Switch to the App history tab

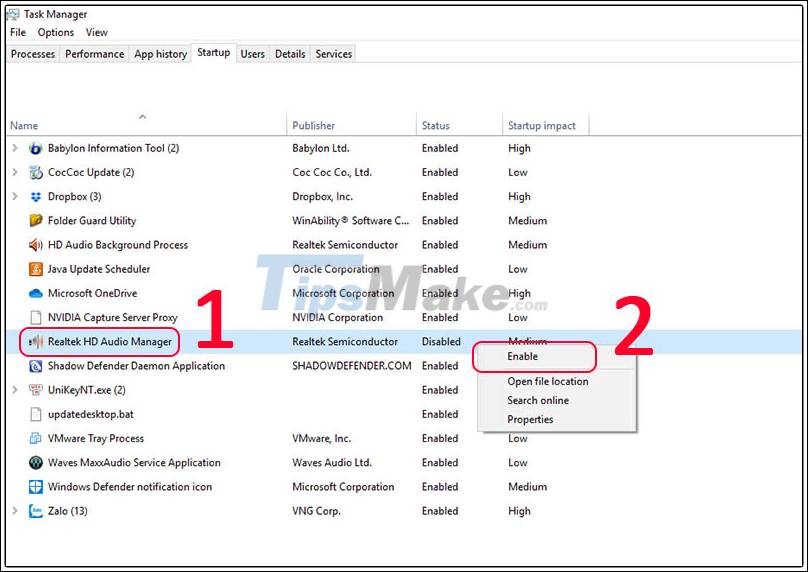[x=160, y=54]
